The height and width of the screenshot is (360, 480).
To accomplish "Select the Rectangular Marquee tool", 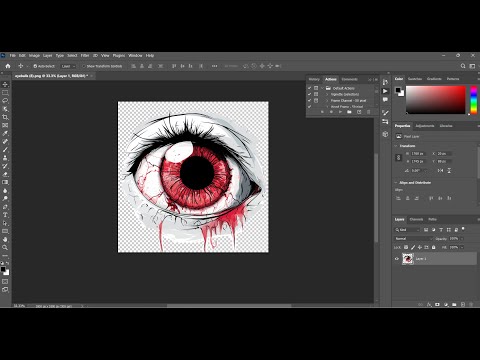I will (x=5, y=93).
